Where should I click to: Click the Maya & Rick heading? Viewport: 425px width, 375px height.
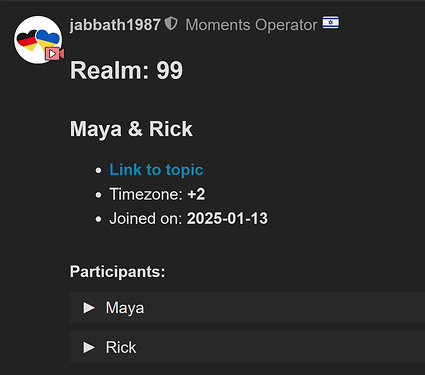[131, 129]
